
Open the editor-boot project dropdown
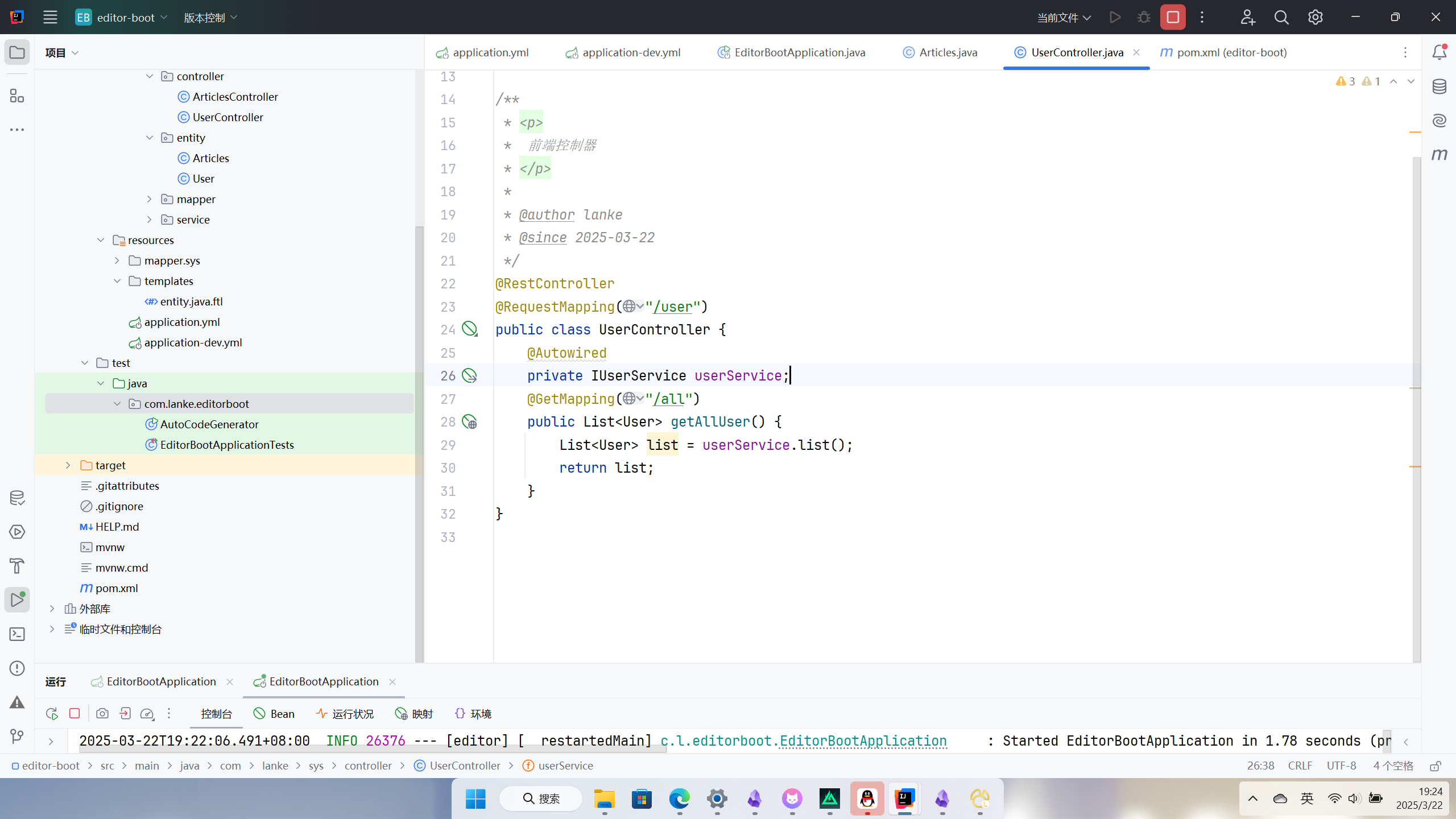click(x=122, y=18)
